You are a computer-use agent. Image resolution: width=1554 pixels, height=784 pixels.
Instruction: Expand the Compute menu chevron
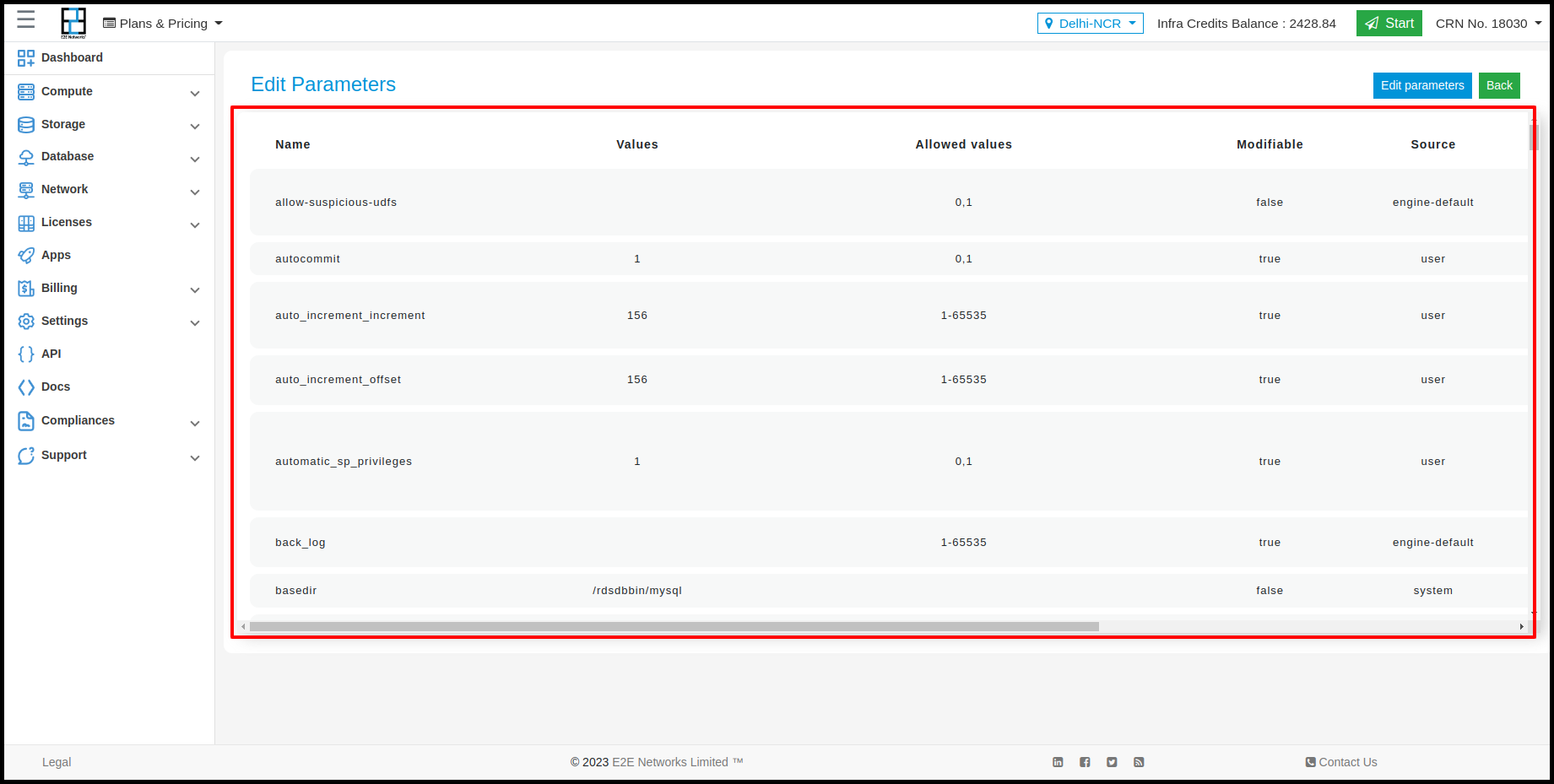point(195,93)
